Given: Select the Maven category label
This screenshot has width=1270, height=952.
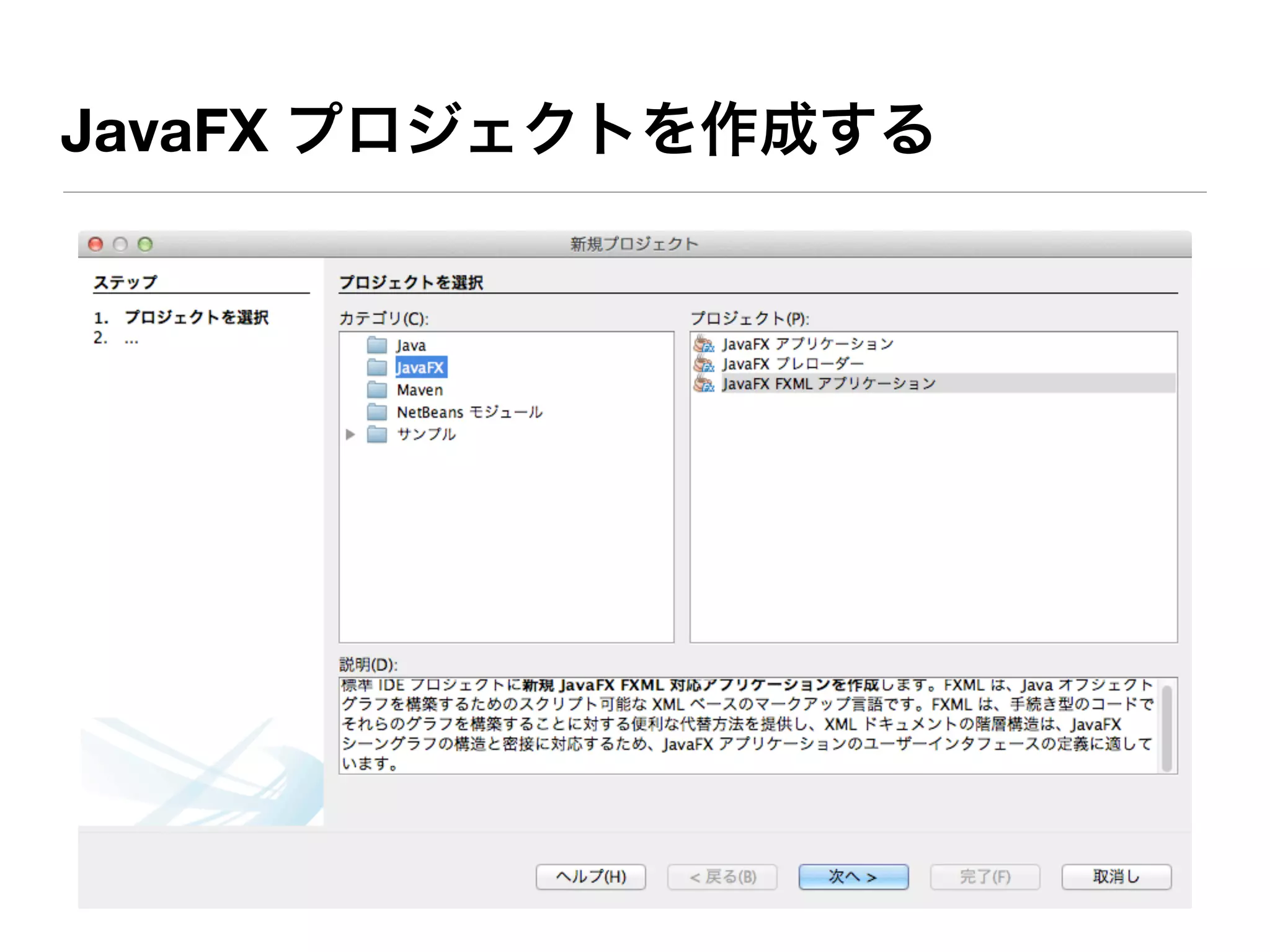Looking at the screenshot, I should point(420,390).
